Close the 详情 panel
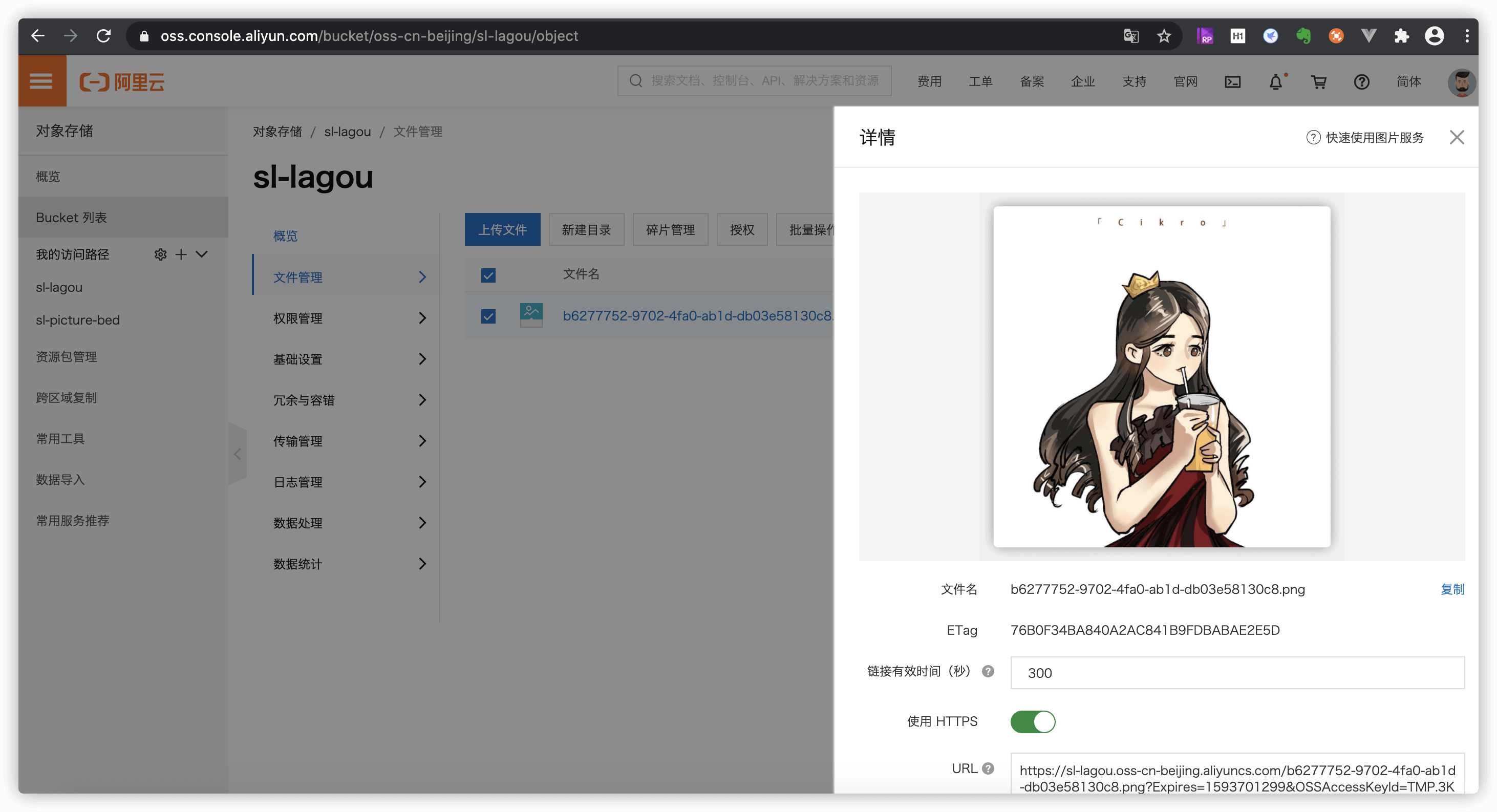1497x812 pixels. point(1457,137)
